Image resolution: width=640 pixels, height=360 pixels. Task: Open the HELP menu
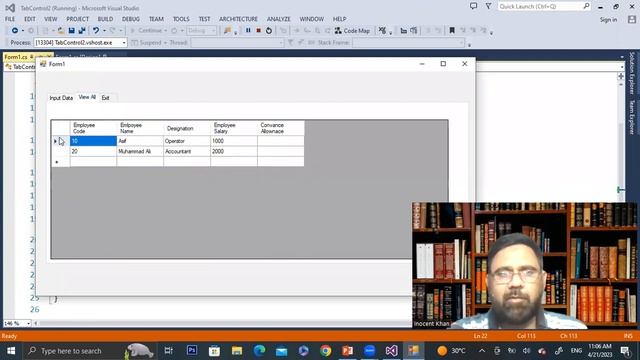340,19
